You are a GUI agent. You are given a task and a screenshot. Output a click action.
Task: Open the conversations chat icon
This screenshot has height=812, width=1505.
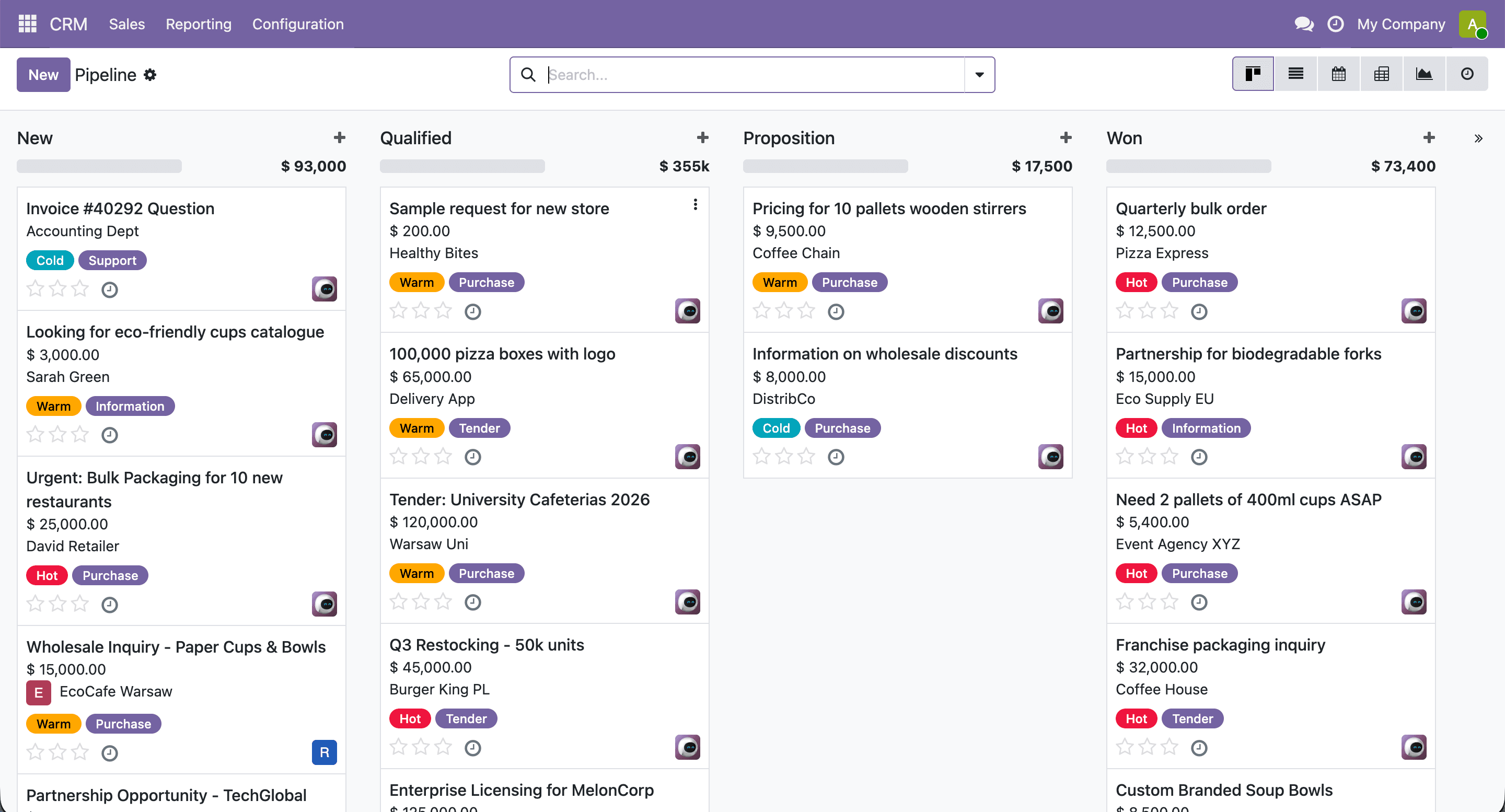pos(1304,24)
